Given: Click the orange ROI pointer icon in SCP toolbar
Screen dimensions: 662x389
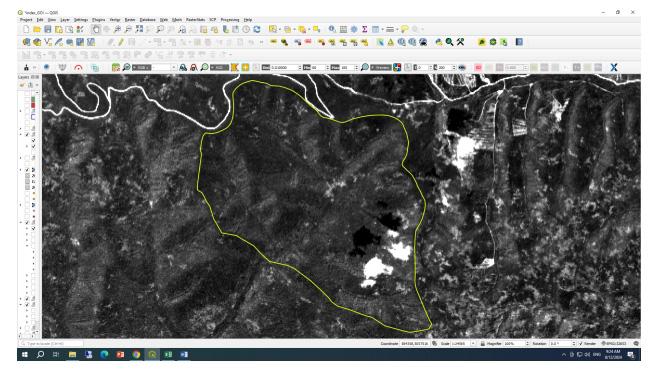Looking at the screenshot, I should click(x=235, y=67).
